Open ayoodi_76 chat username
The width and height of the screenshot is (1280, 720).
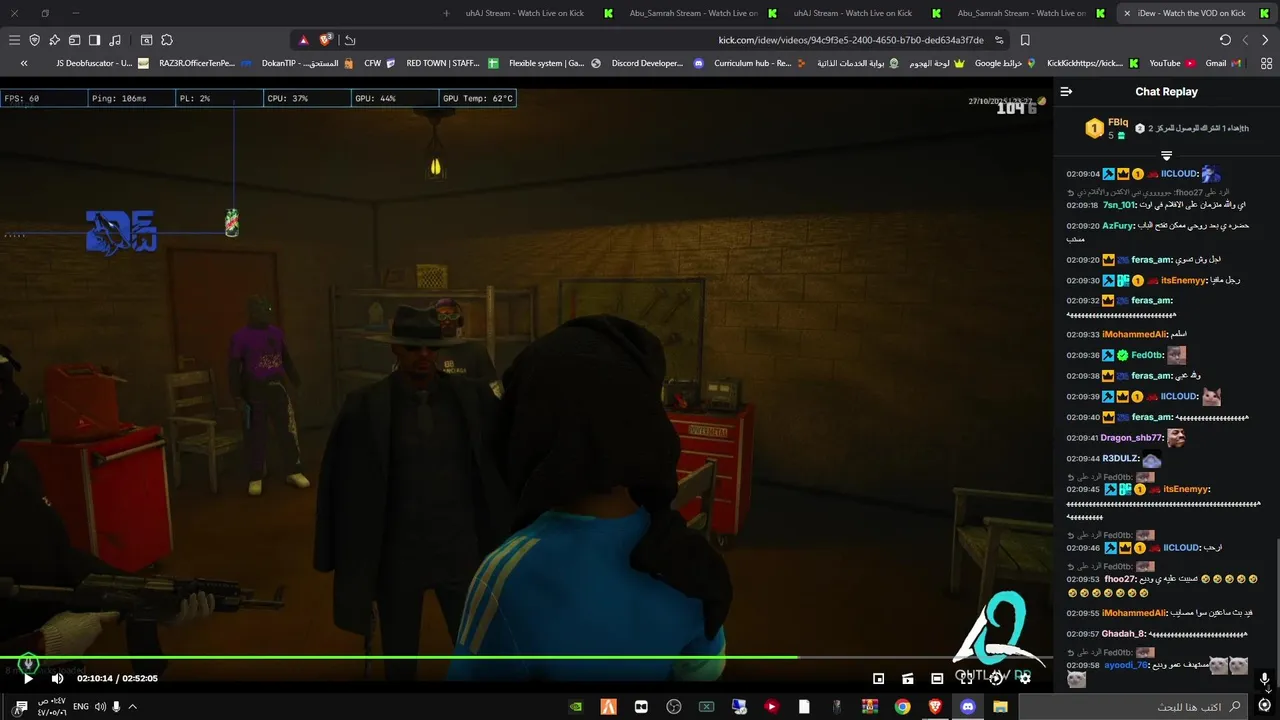click(x=1126, y=665)
